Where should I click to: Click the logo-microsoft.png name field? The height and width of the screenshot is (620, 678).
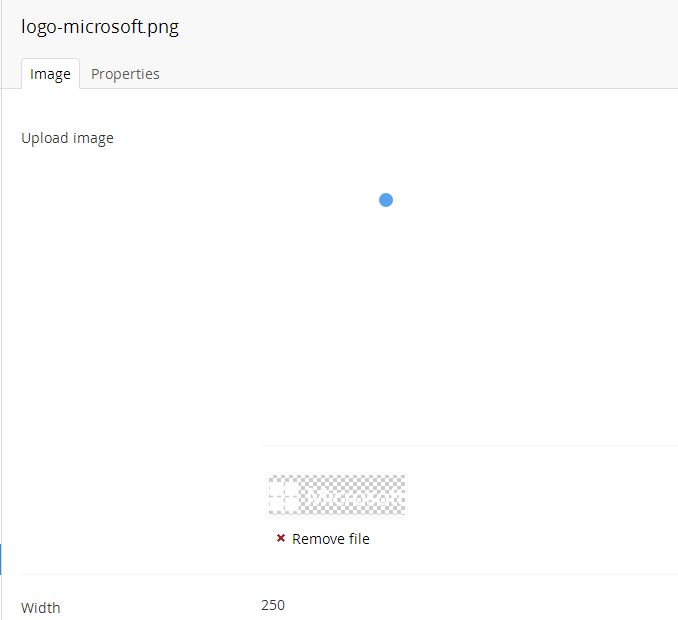[100, 27]
